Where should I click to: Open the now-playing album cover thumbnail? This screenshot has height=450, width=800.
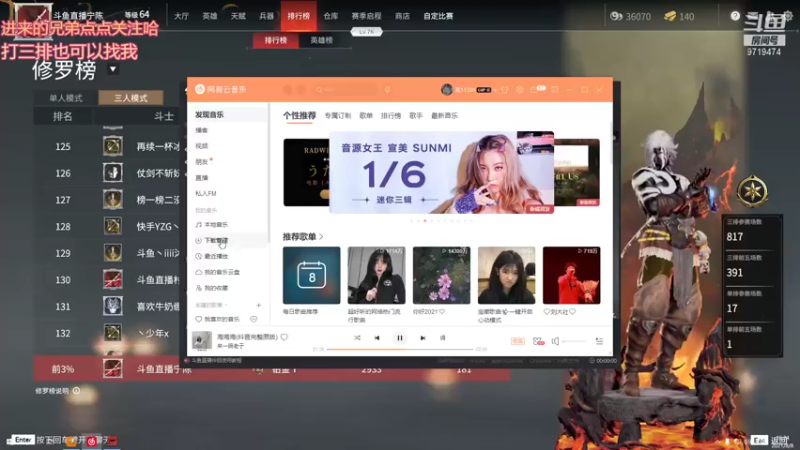click(202, 340)
